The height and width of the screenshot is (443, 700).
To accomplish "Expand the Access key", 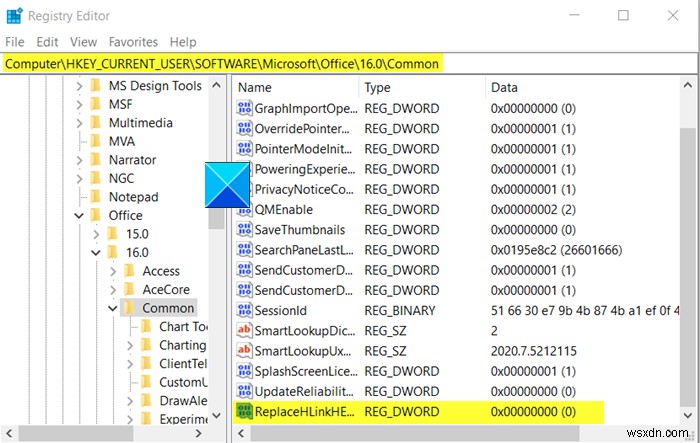I will 113,271.
